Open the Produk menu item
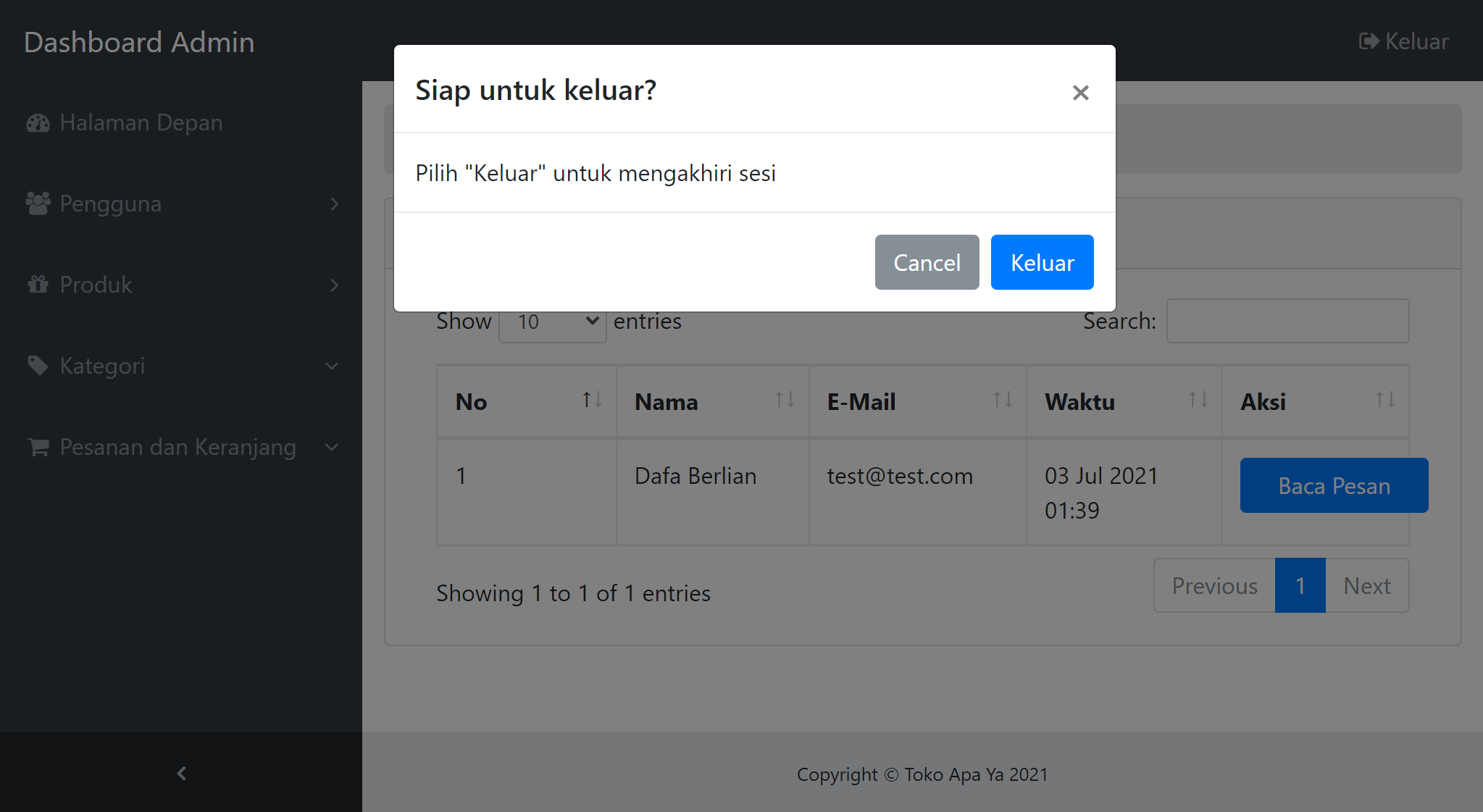The height and width of the screenshot is (812, 1483). pyautogui.click(x=96, y=285)
